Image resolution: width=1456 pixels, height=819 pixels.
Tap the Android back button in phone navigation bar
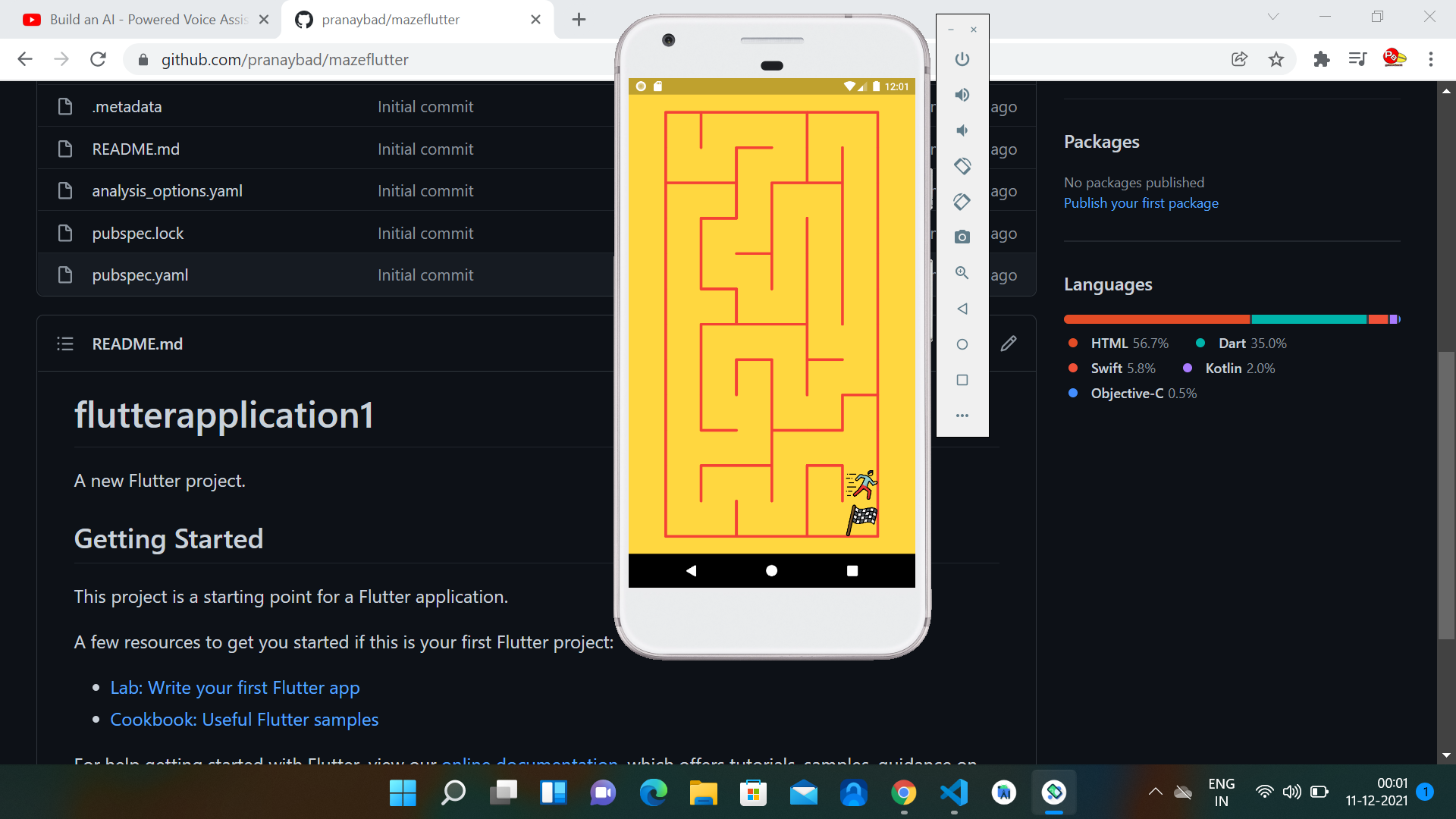coord(691,570)
